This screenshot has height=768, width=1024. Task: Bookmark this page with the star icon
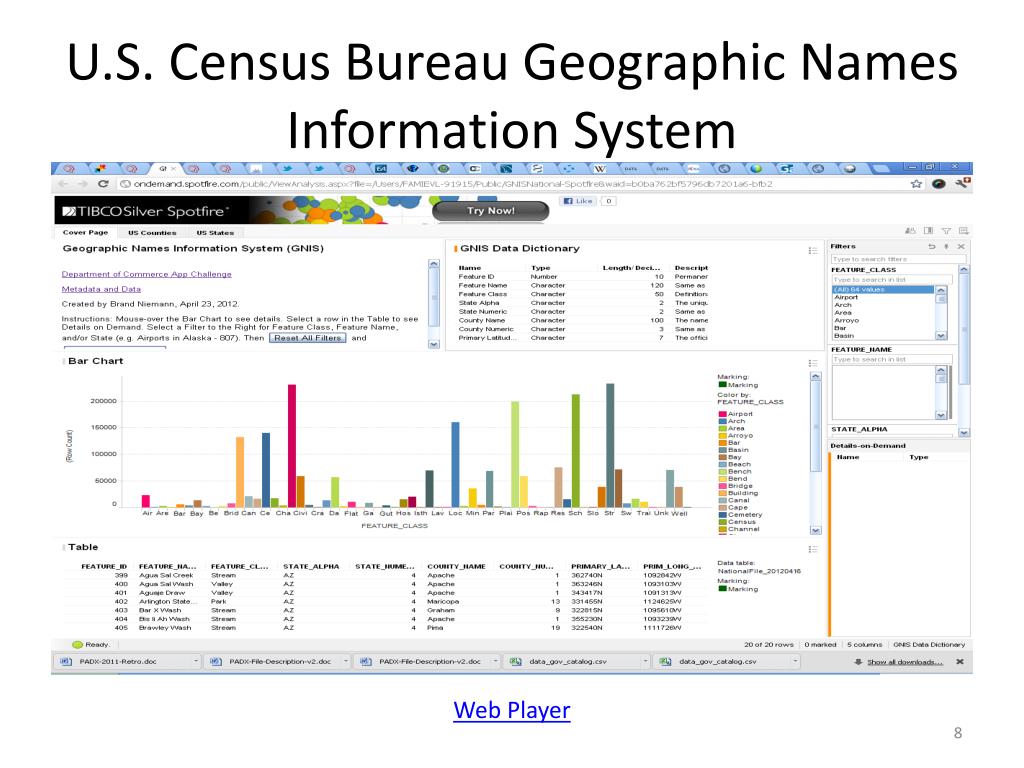[916, 184]
